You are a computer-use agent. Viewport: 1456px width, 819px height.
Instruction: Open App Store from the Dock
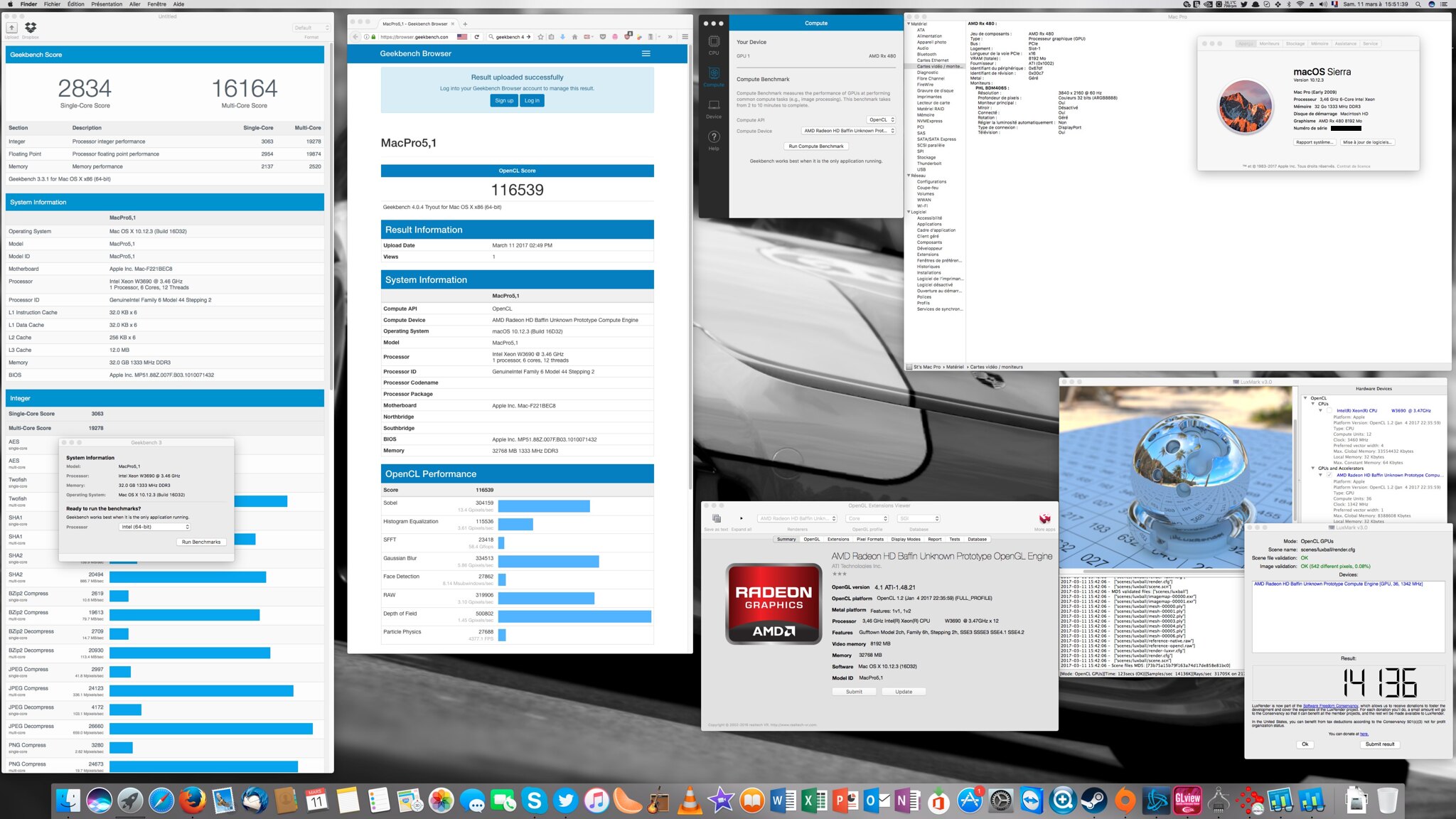tap(970, 801)
